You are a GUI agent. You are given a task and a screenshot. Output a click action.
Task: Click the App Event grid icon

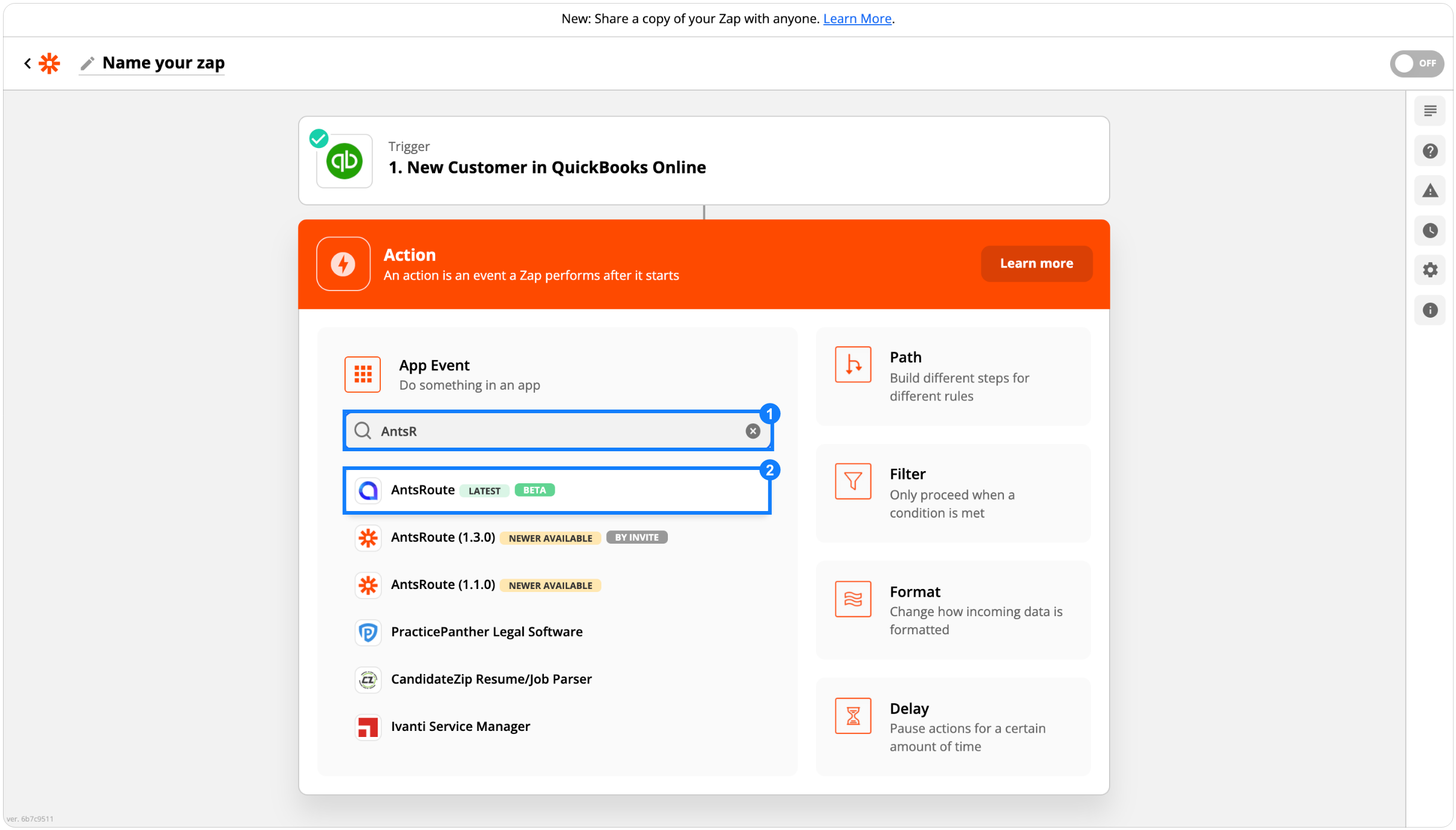pyautogui.click(x=363, y=375)
